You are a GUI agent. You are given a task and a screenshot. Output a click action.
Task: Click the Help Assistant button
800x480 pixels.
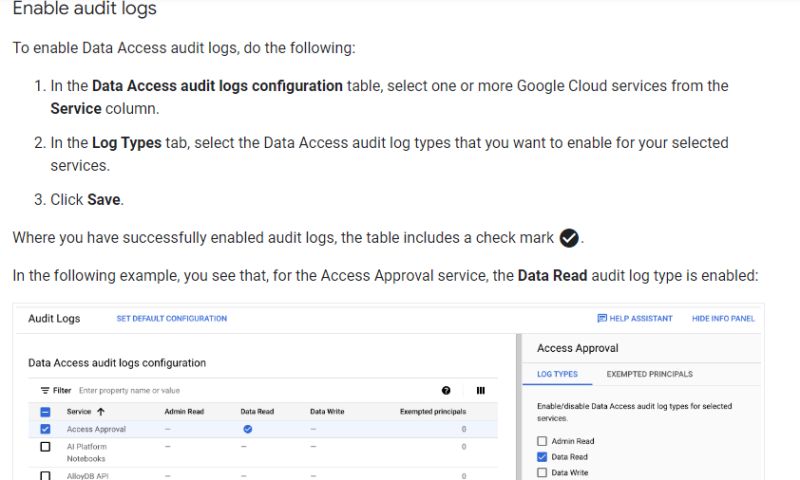point(635,318)
